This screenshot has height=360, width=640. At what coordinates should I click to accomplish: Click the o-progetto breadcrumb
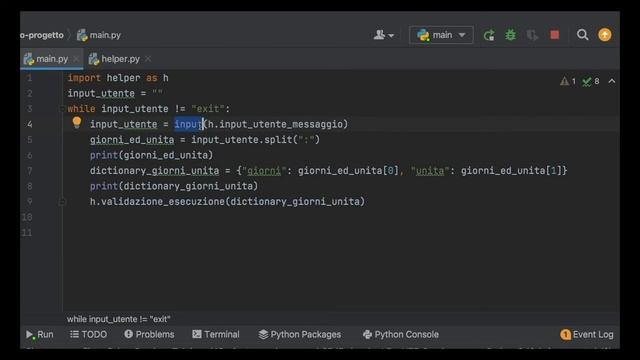[x=42, y=35]
